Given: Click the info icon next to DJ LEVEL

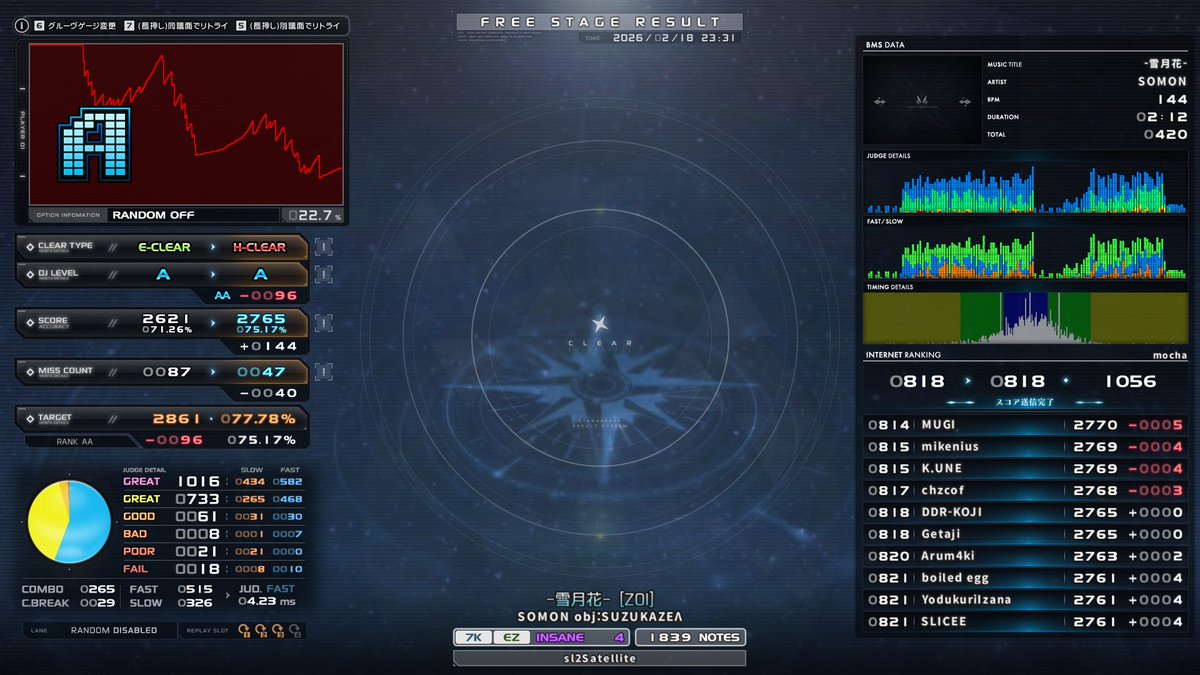Looking at the screenshot, I should (322, 275).
